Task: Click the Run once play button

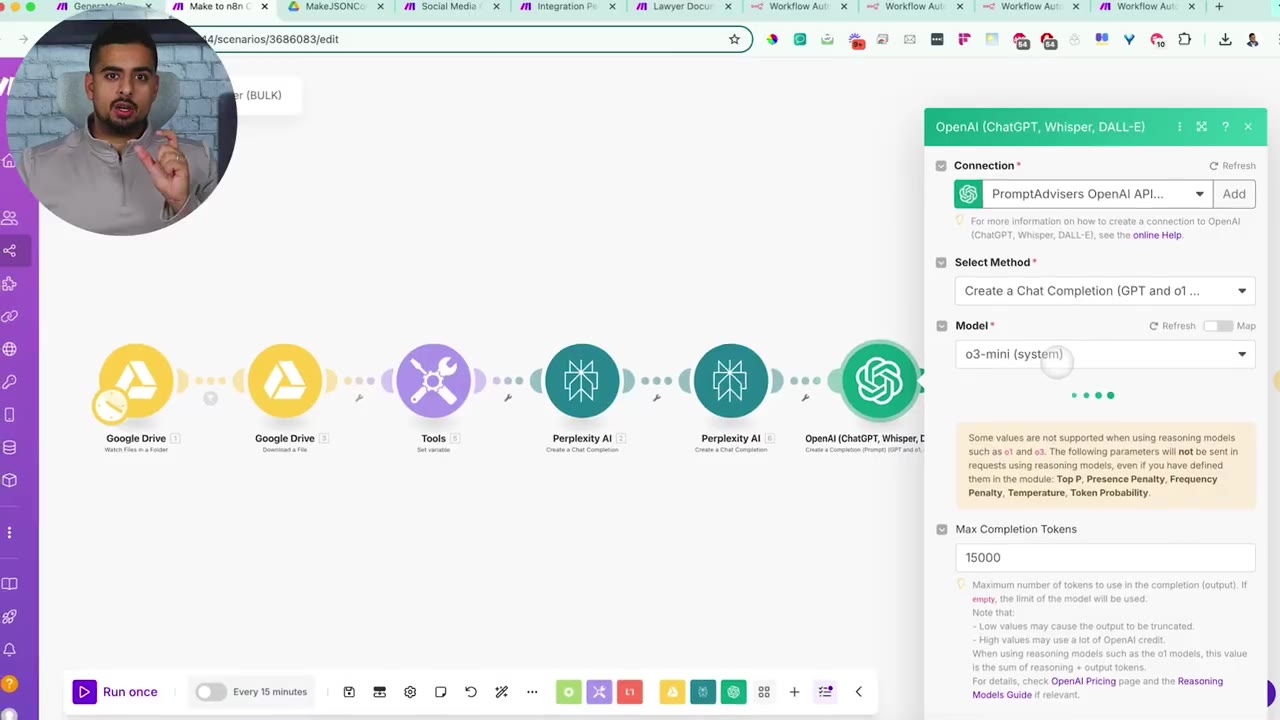Action: tap(84, 692)
